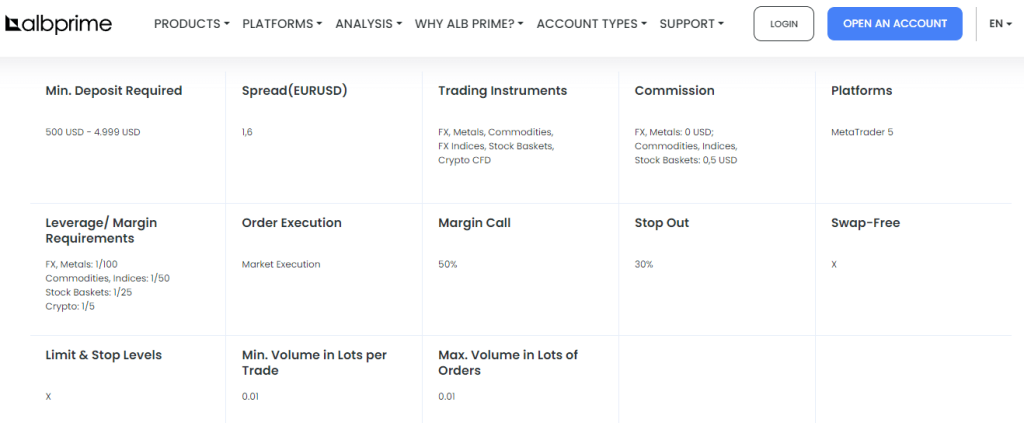
Task: Click OPEN AN ACCOUNT button
Action: pos(895,24)
